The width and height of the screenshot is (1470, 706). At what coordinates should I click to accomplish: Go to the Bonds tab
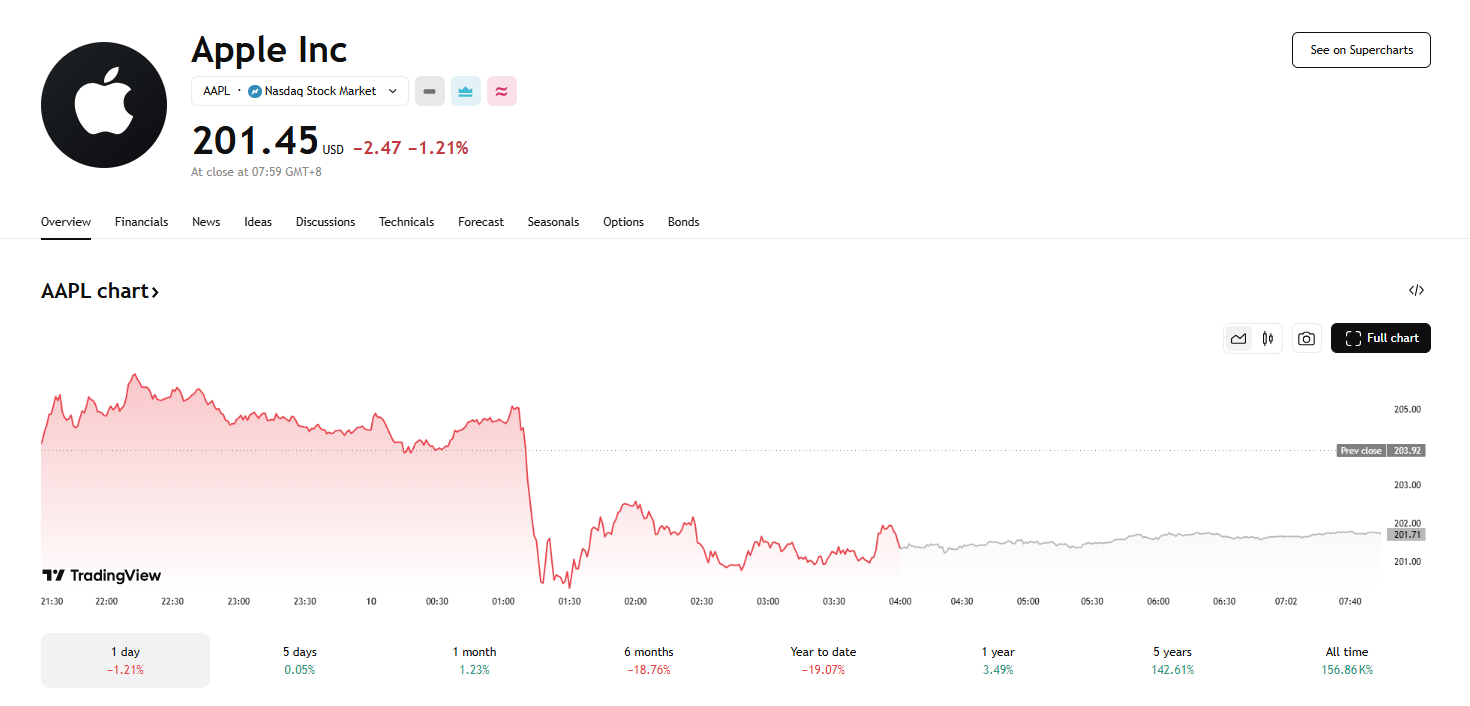coord(683,222)
